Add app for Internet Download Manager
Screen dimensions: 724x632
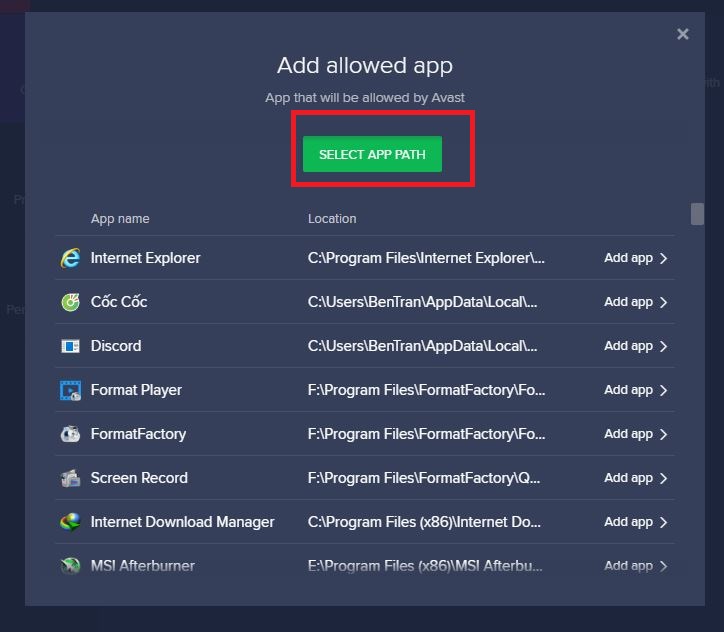[628, 522]
